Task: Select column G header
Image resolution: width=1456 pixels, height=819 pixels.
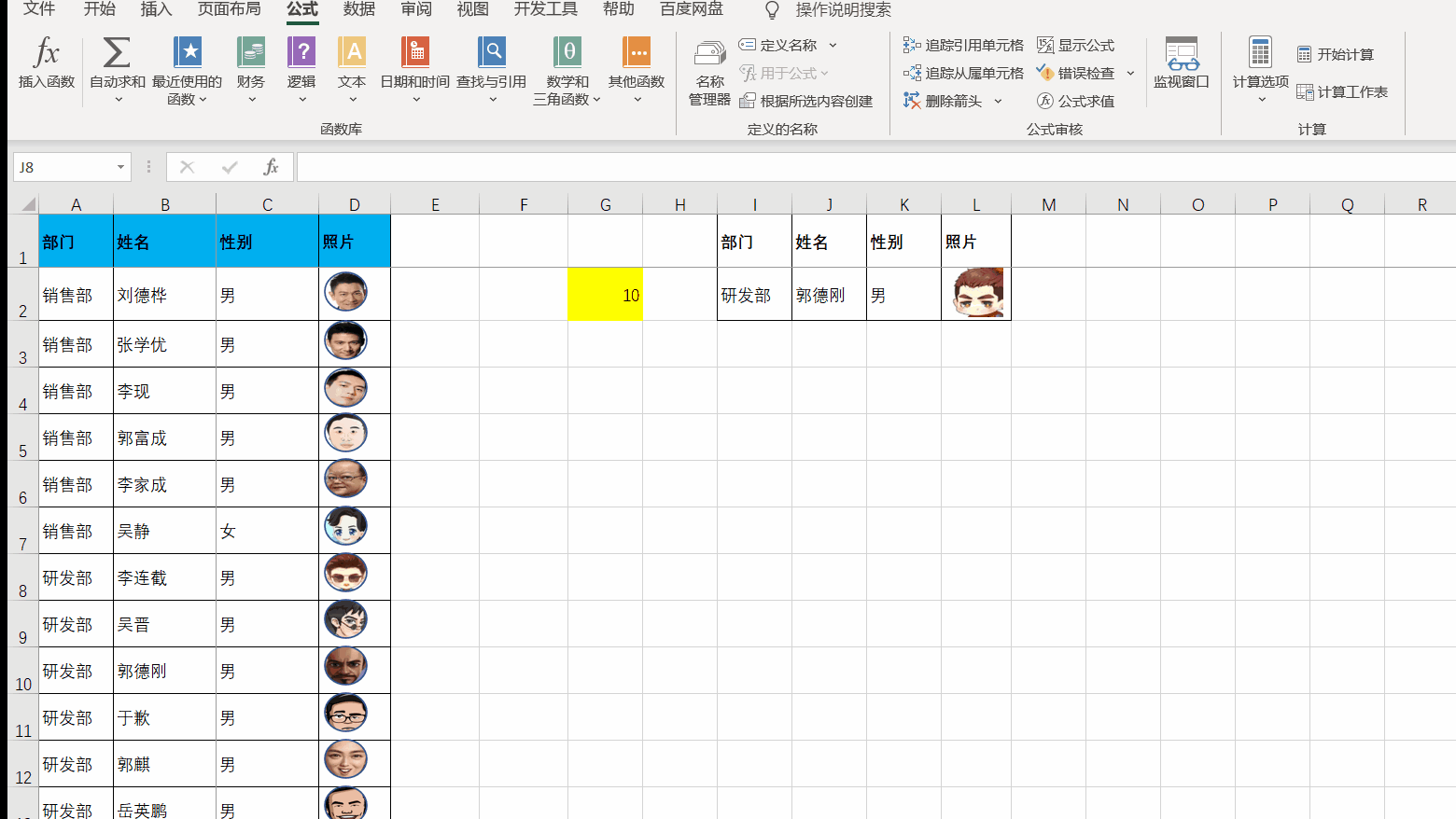Action: (x=605, y=204)
